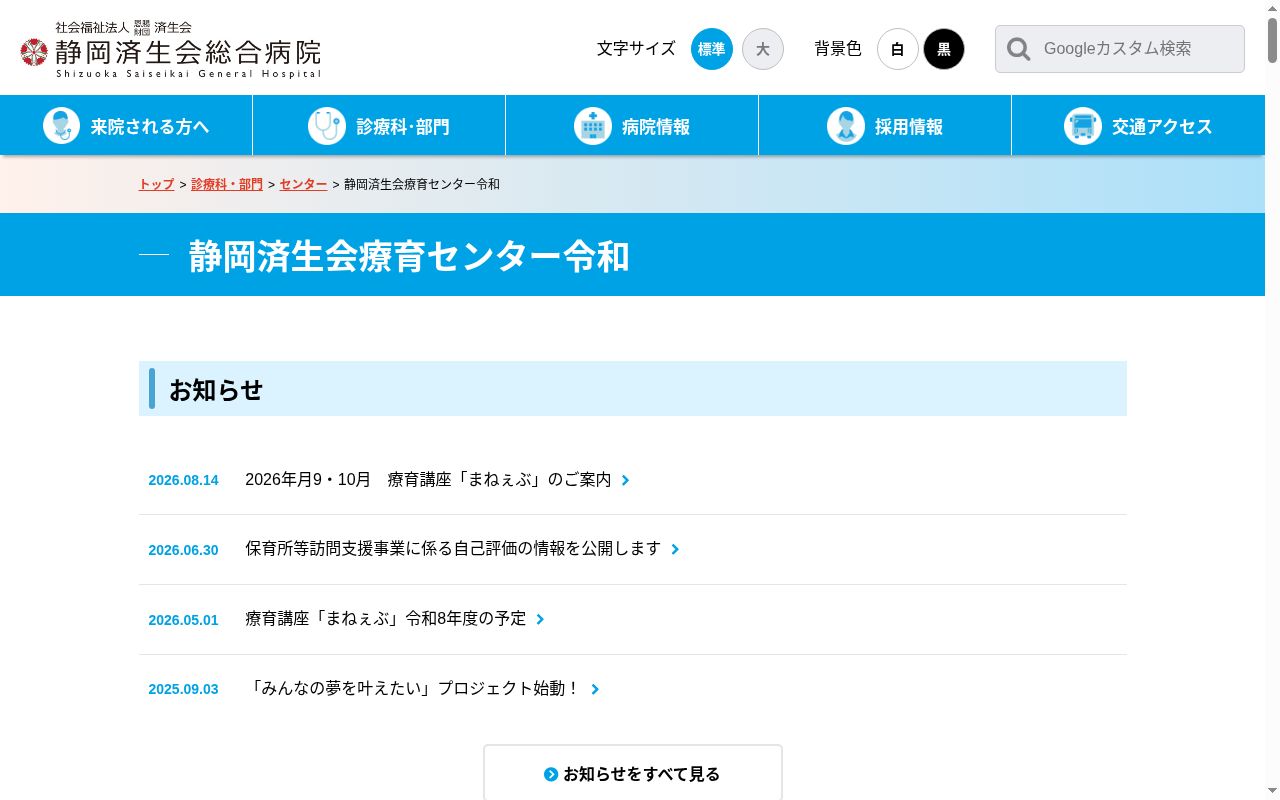Click the Saiseikai hospital flower logo icon
Image resolution: width=1280 pixels, height=800 pixels.
pyautogui.click(x=34, y=52)
